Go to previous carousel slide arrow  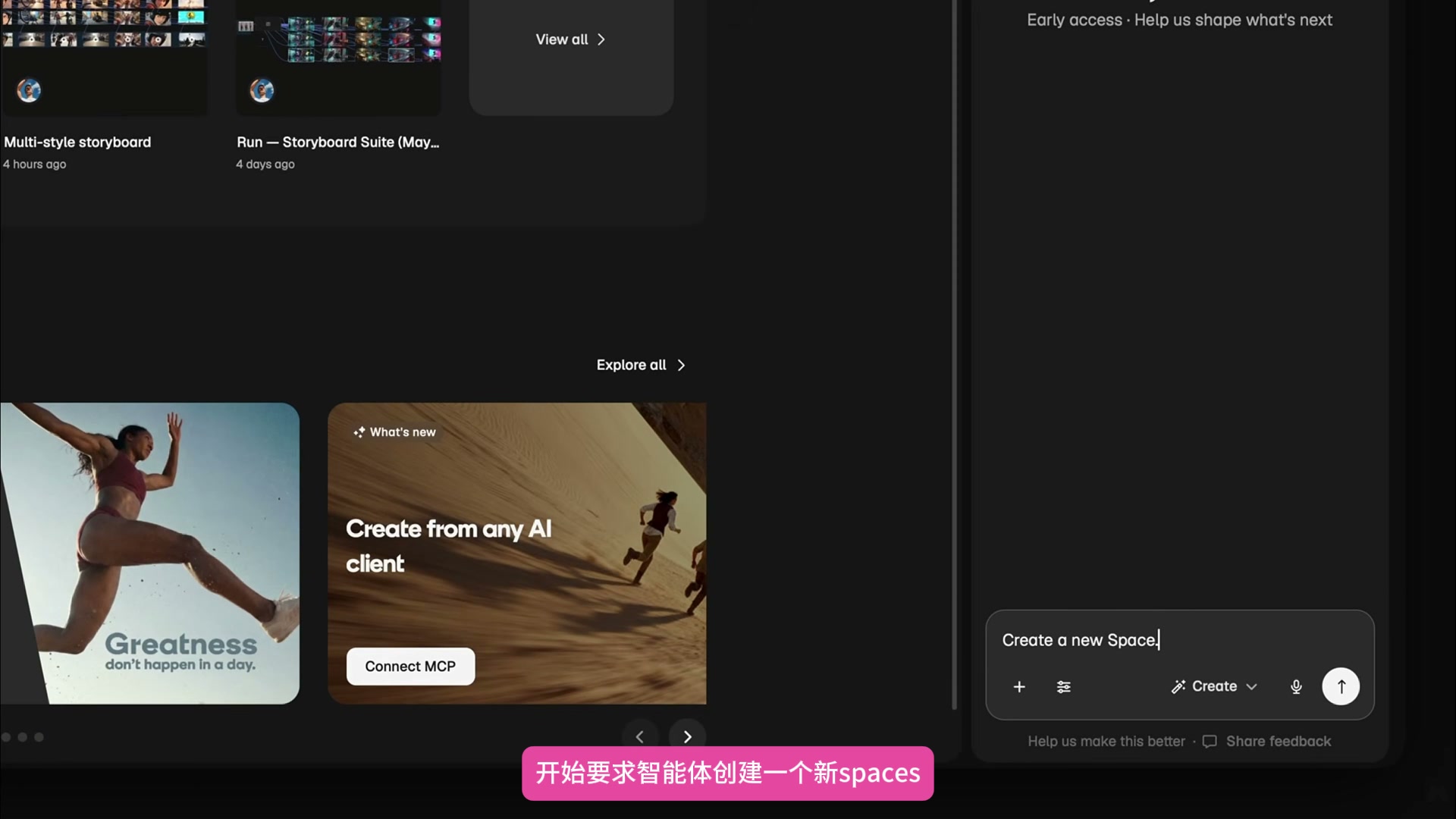click(640, 736)
